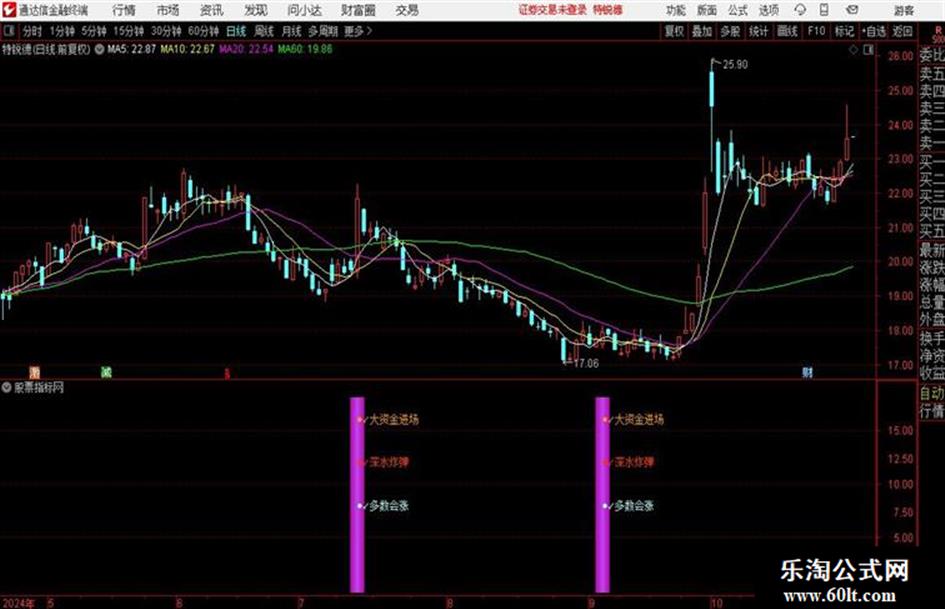This screenshot has width=945, height=609.
Task: Open the 交易 menu
Action: [x=407, y=10]
